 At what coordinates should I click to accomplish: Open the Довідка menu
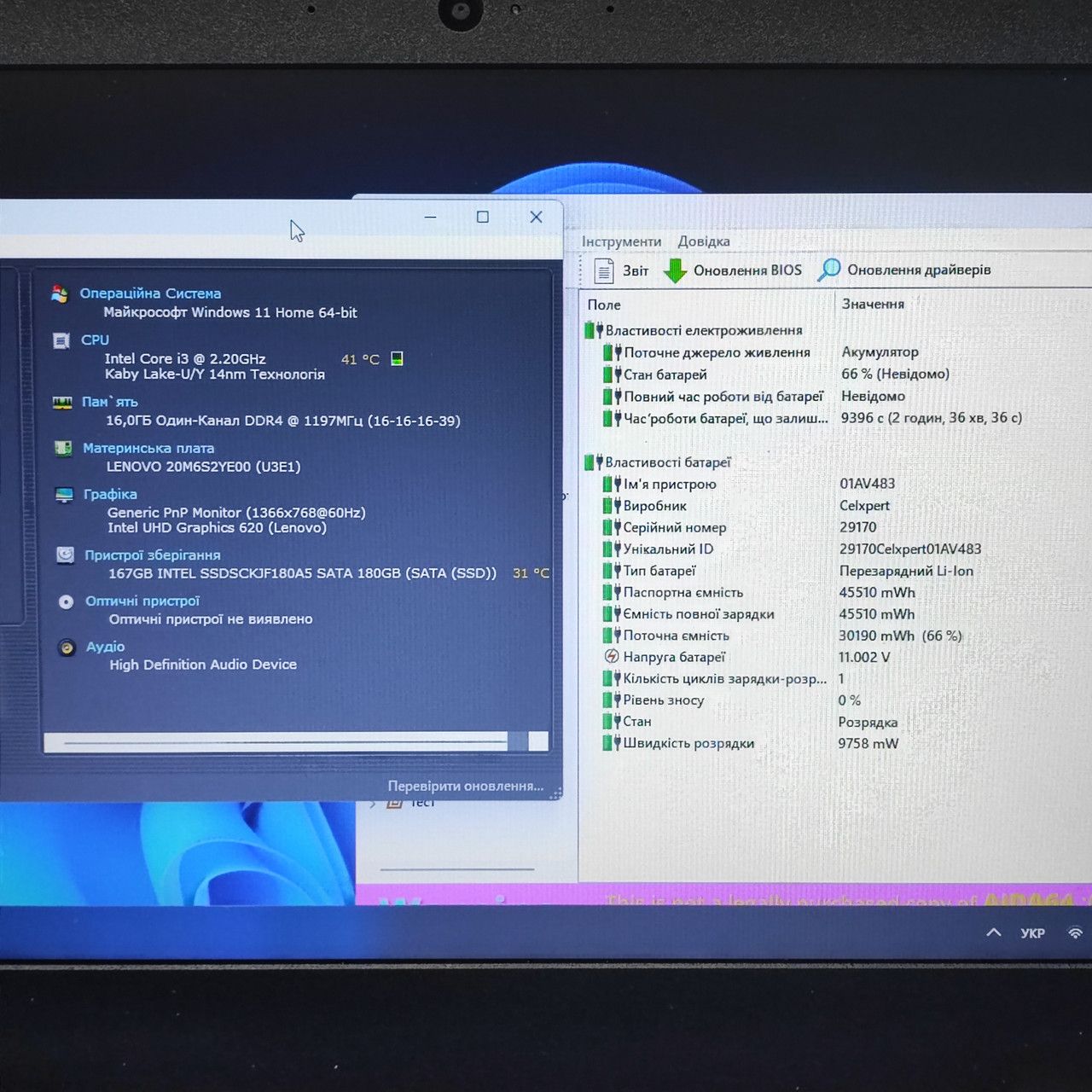click(704, 241)
